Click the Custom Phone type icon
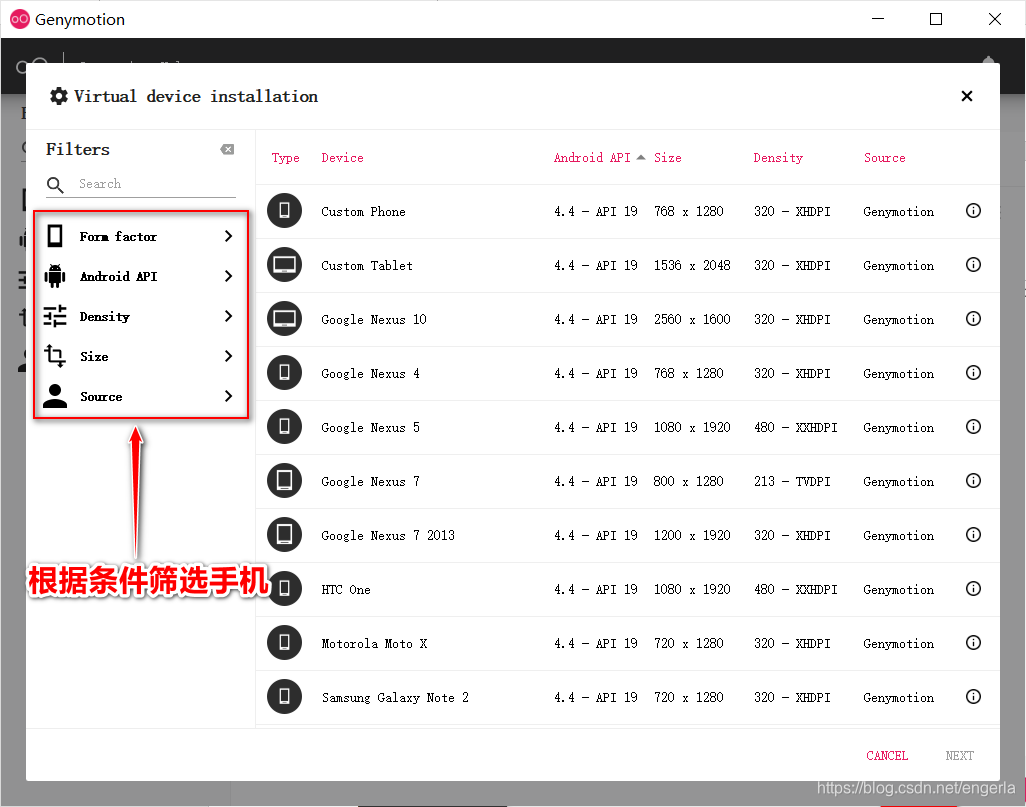1026x807 pixels. [x=285, y=211]
